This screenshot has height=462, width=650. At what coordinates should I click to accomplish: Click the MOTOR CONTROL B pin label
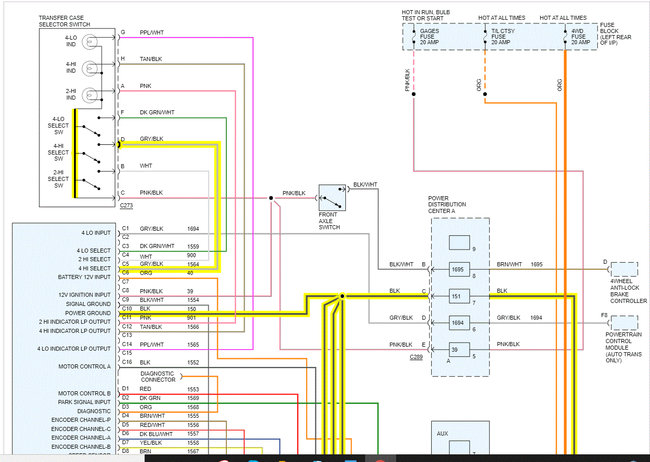(x=85, y=393)
